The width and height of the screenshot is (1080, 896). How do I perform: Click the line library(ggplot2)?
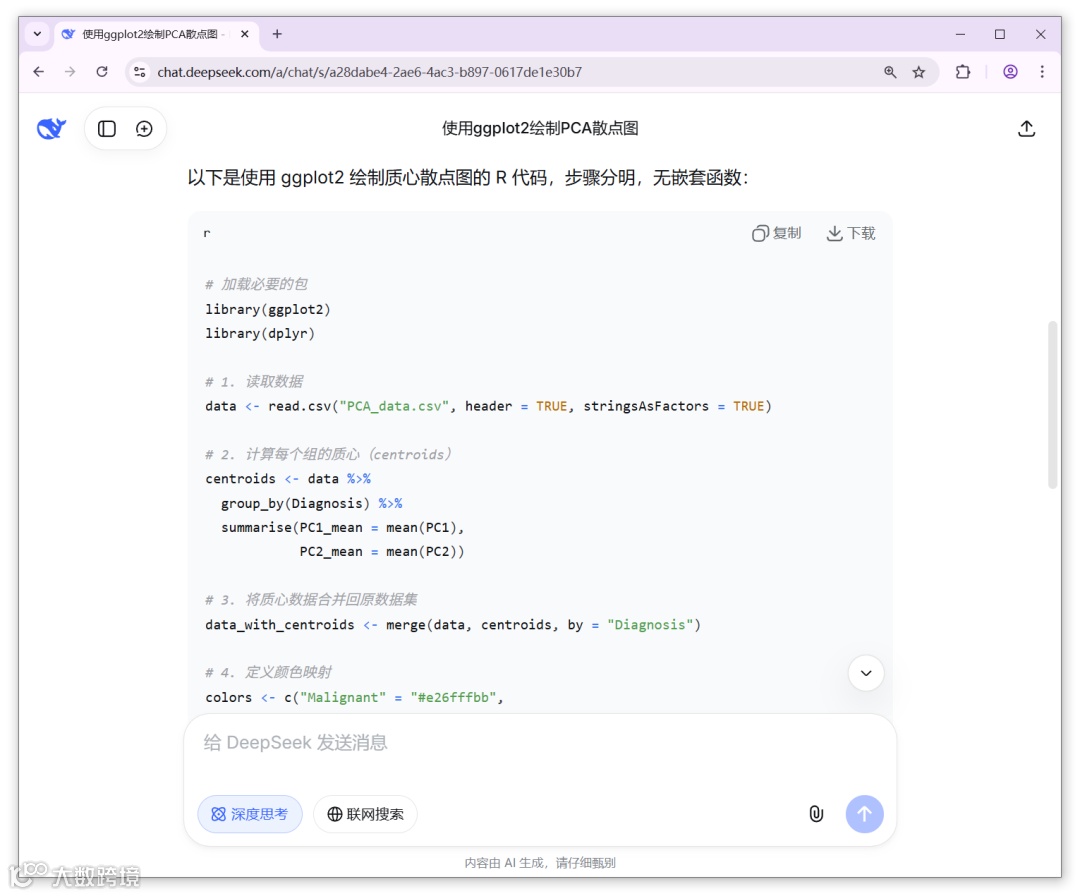click(x=267, y=309)
